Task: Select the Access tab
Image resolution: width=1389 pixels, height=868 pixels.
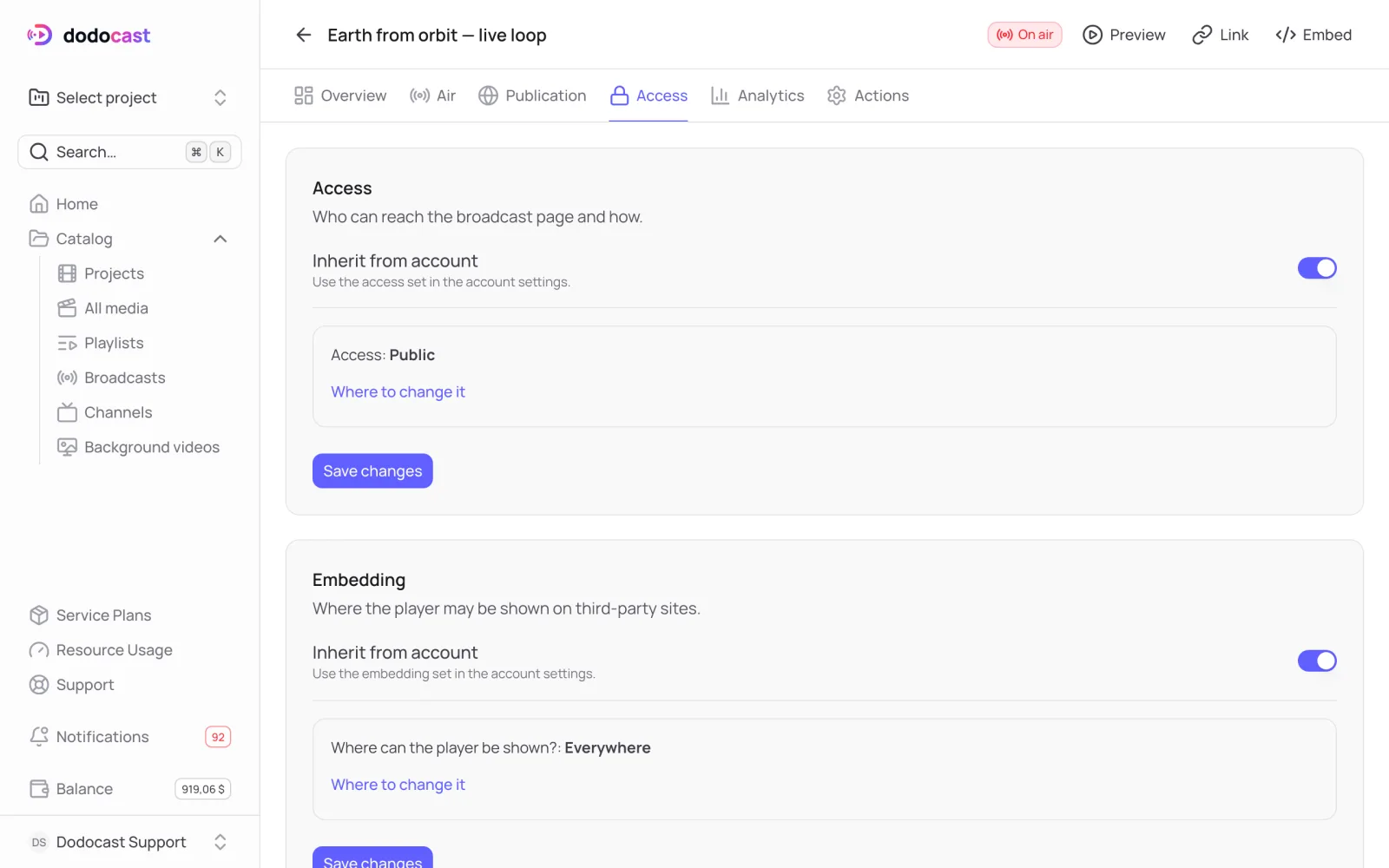Action: [648, 95]
